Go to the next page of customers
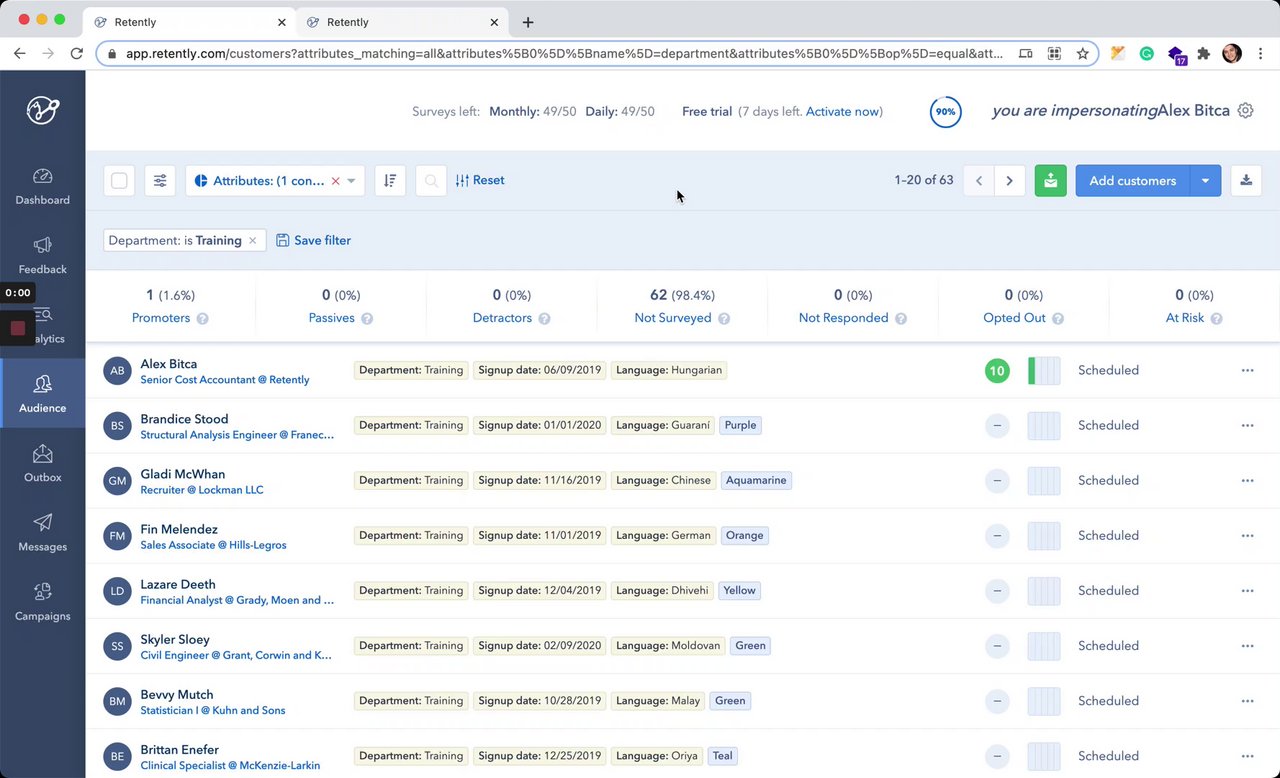1280x778 pixels. (x=1009, y=181)
